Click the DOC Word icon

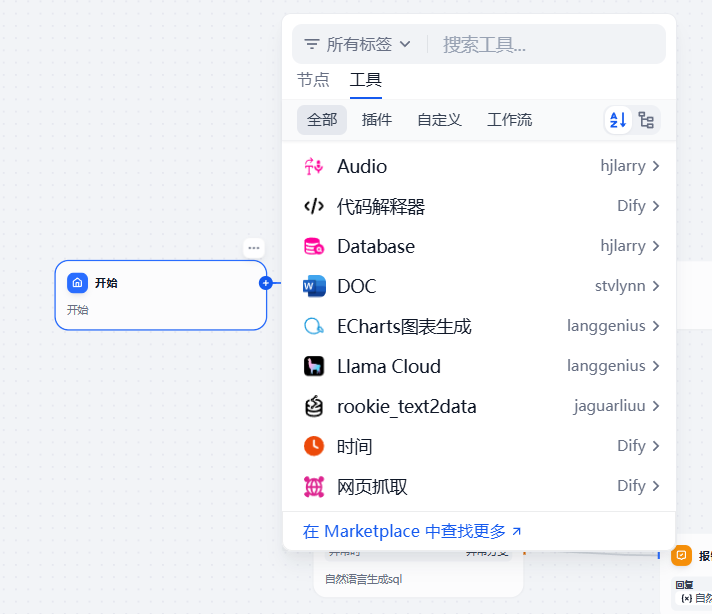(x=314, y=286)
